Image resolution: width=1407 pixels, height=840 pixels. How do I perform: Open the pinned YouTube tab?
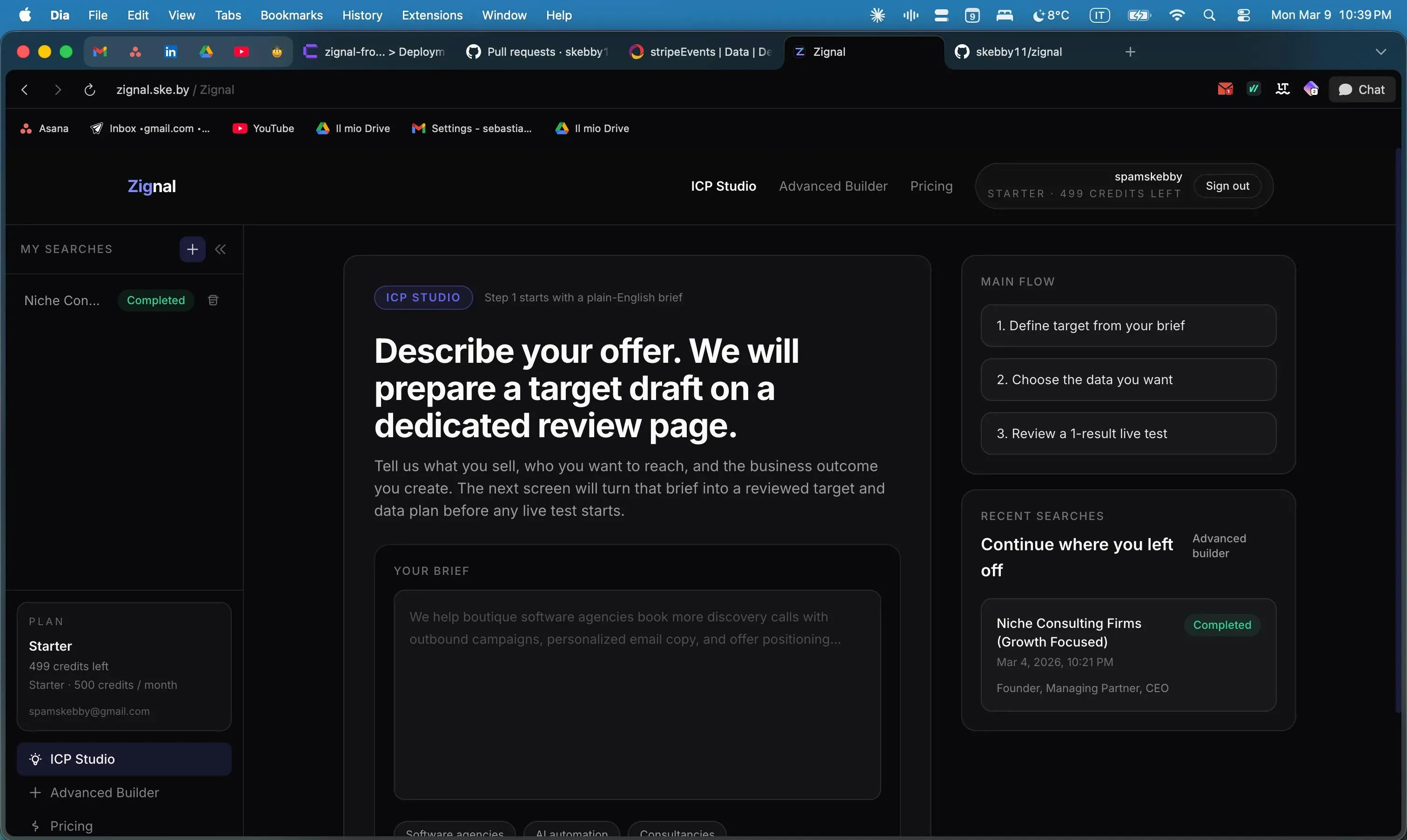pyautogui.click(x=241, y=52)
